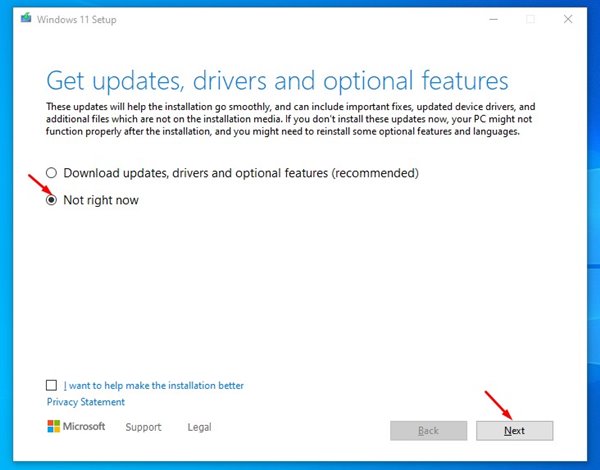
Task: Click the Microsoft logo
Action: [x=76, y=426]
